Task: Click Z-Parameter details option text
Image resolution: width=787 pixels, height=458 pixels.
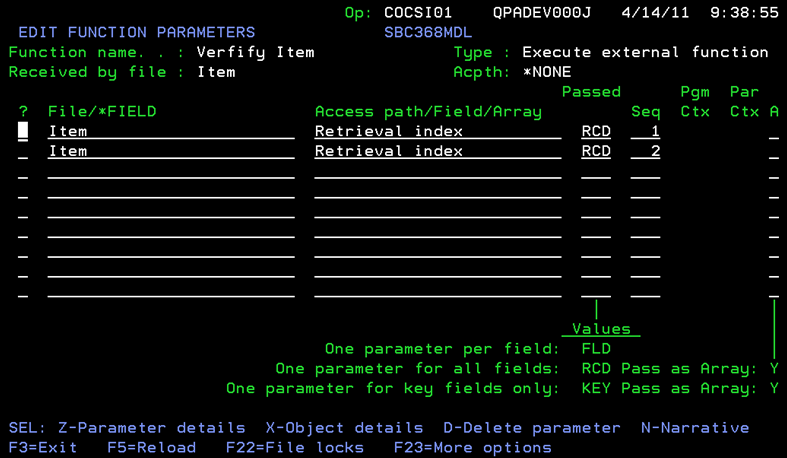Action: 152,428
